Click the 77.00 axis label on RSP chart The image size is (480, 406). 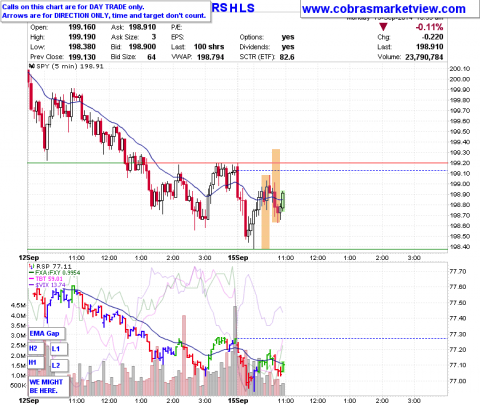point(458,381)
